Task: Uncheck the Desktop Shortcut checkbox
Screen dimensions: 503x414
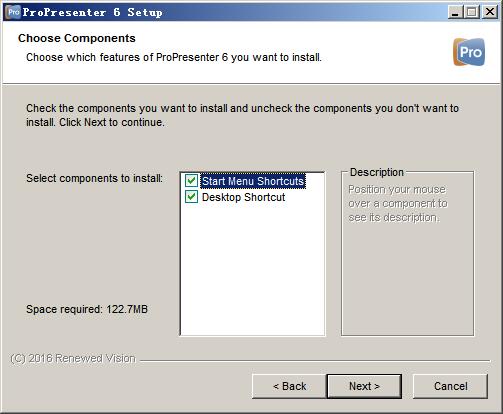Action: (x=191, y=197)
